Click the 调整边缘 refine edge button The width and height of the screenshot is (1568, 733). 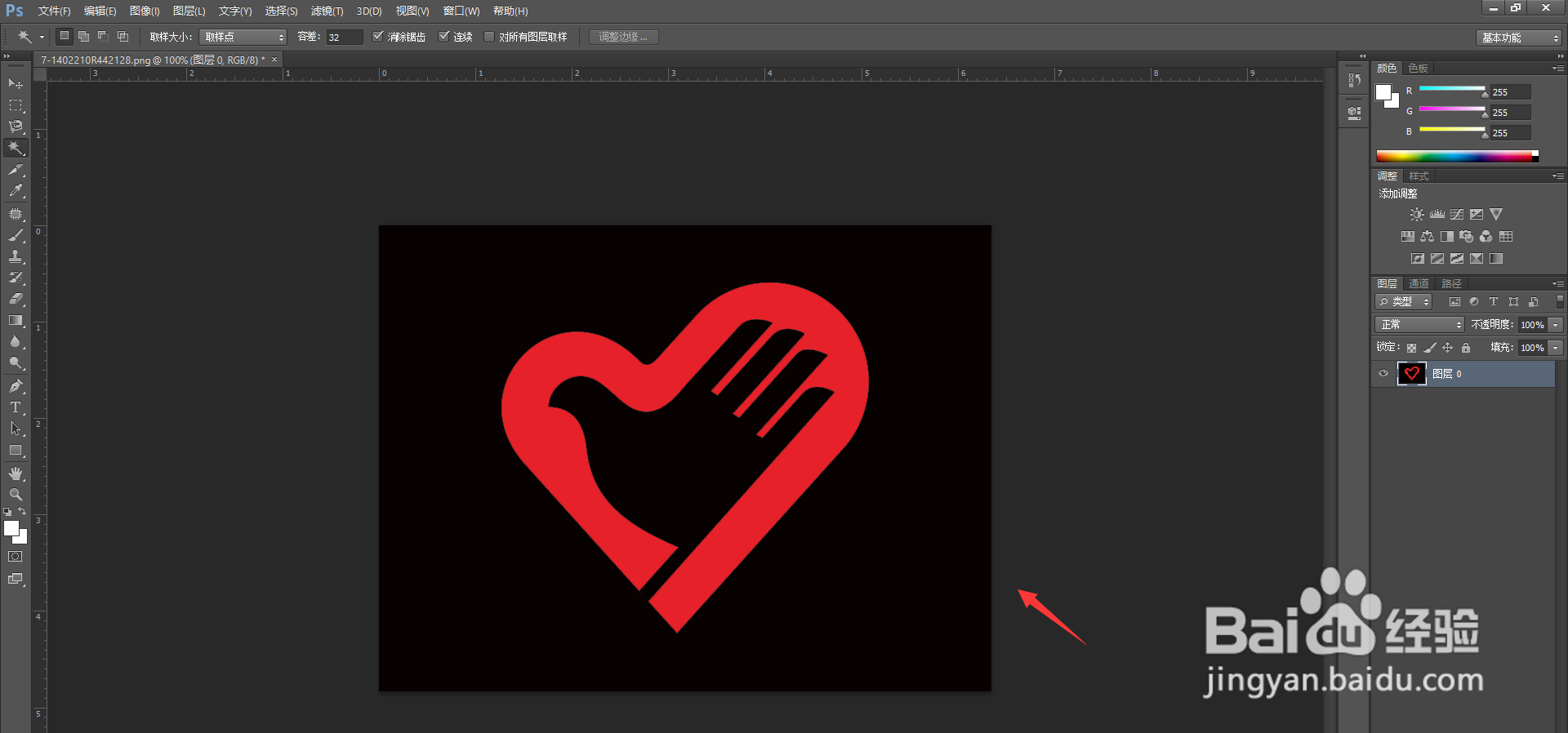624,37
